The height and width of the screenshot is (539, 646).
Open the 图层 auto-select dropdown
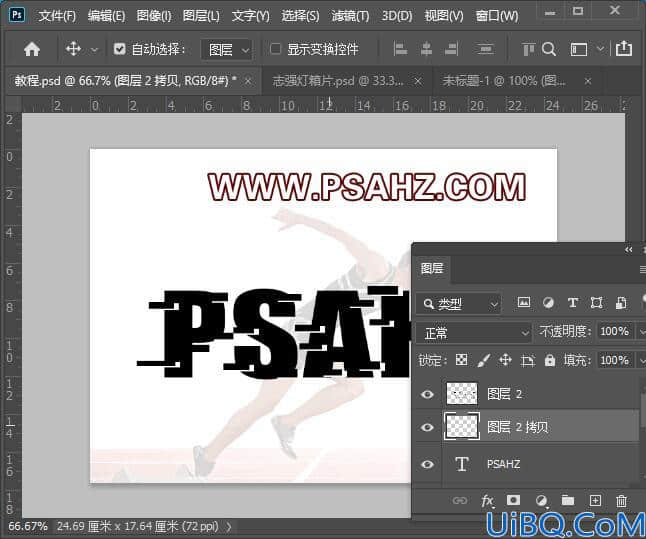[226, 50]
